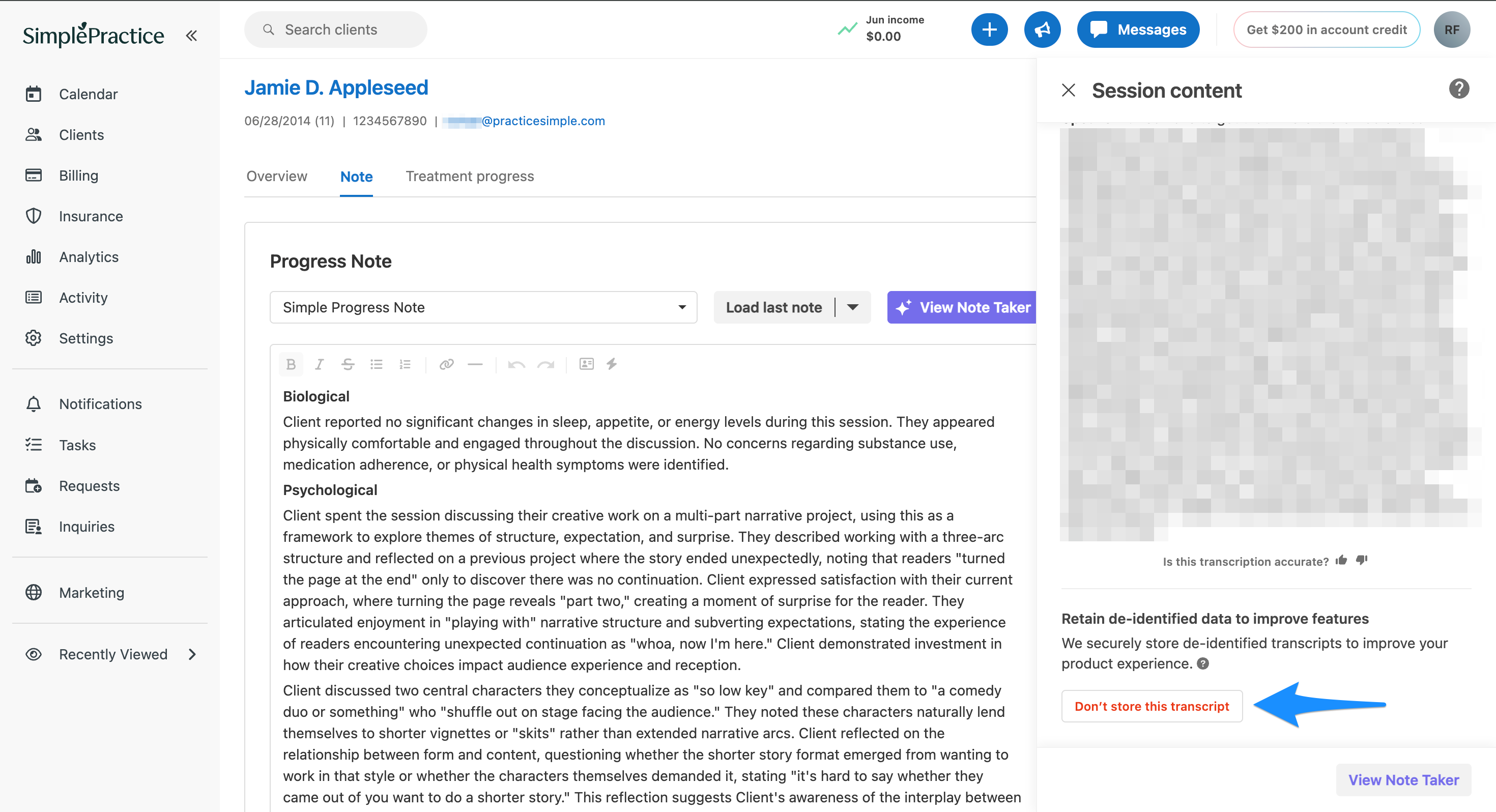
Task: Click the Analytics bar chart icon
Action: tap(34, 256)
